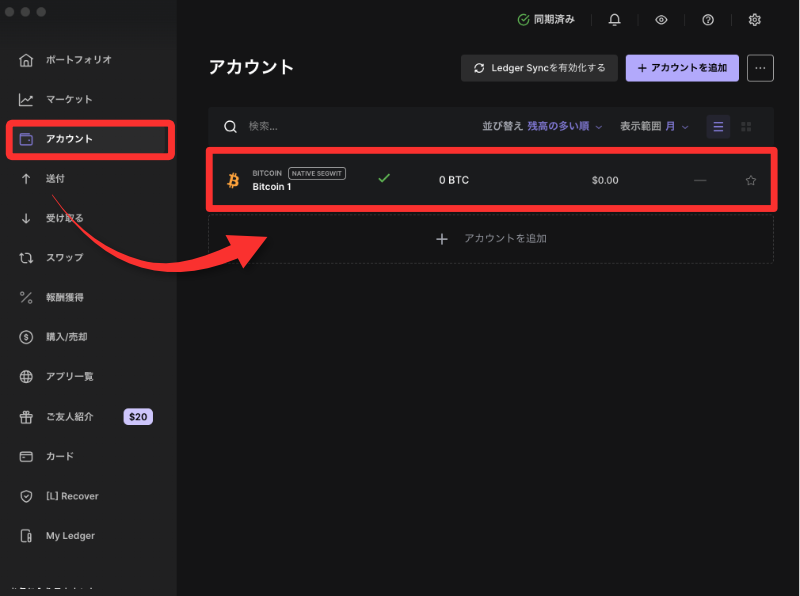Click the green synchronized check icon
This screenshot has height=596, width=800.
[x=523, y=20]
